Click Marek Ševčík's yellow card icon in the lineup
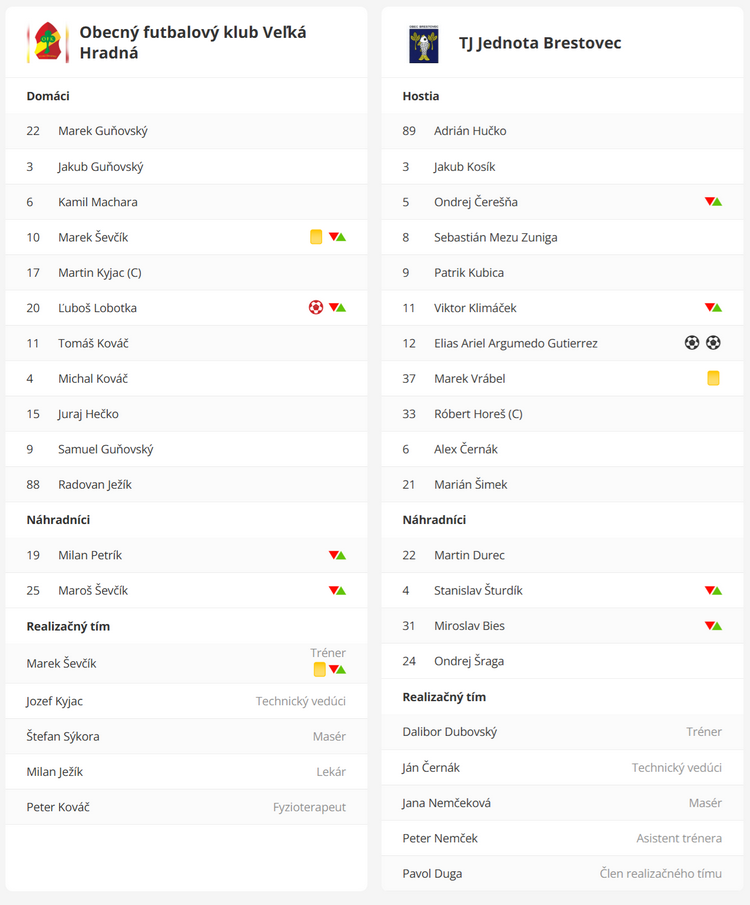The width and height of the screenshot is (750, 905). coord(316,237)
